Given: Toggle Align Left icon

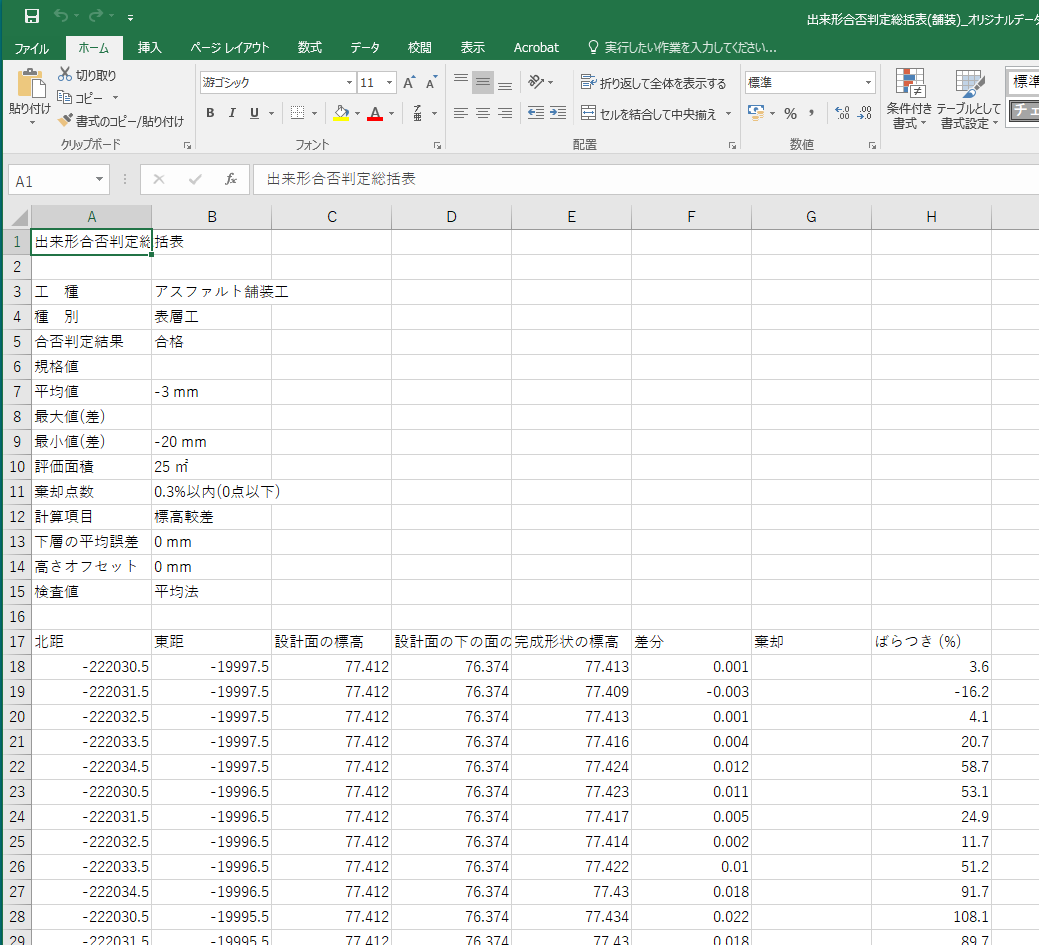Looking at the screenshot, I should point(461,113).
